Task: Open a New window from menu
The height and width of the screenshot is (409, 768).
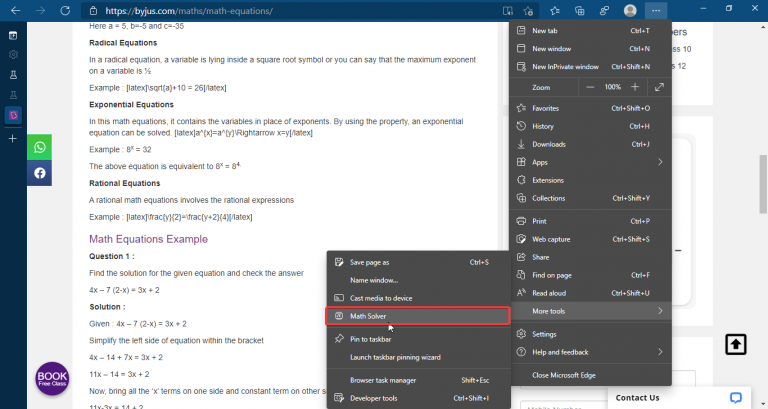Action: [x=590, y=48]
